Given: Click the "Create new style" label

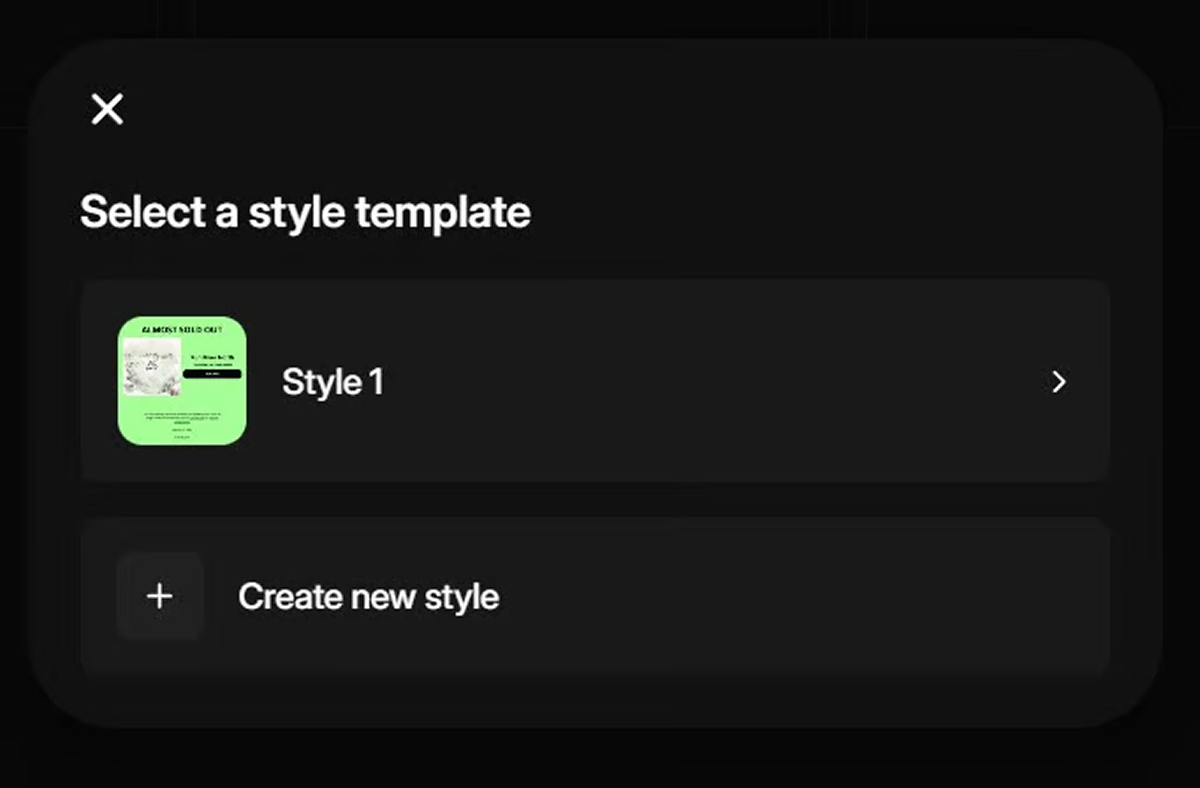Looking at the screenshot, I should coord(368,597).
